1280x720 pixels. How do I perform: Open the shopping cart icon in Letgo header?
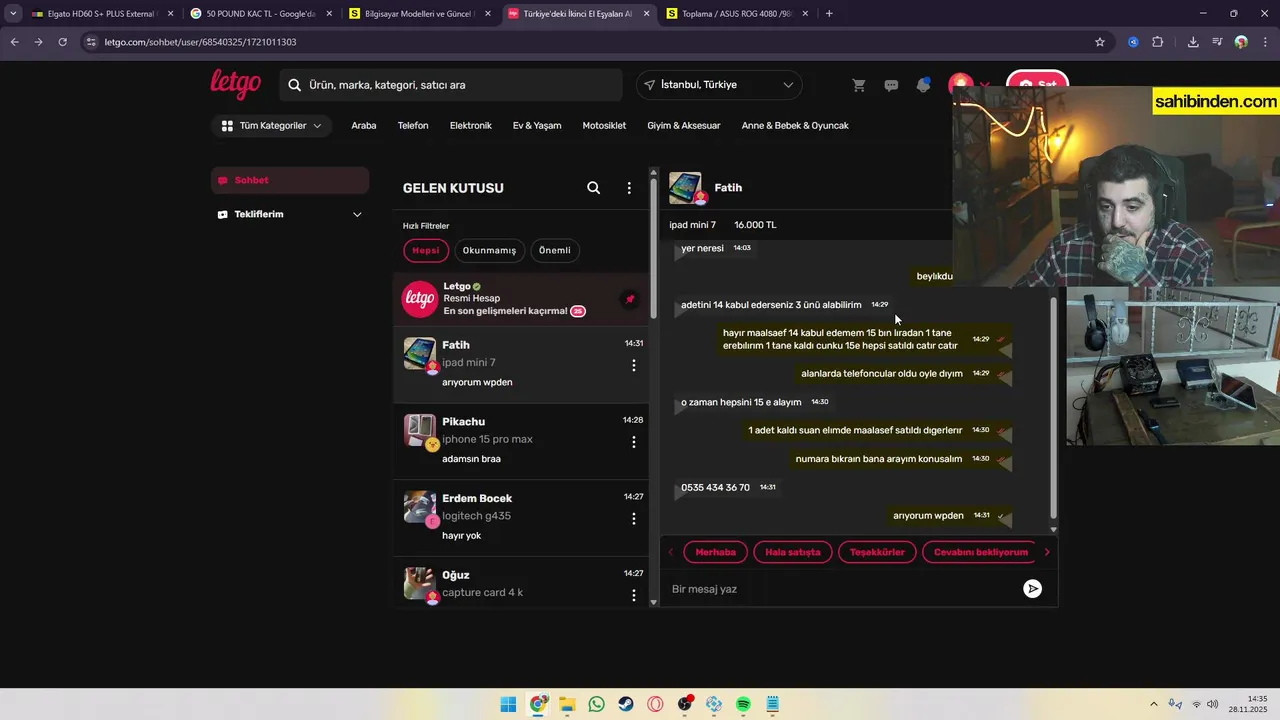858,85
